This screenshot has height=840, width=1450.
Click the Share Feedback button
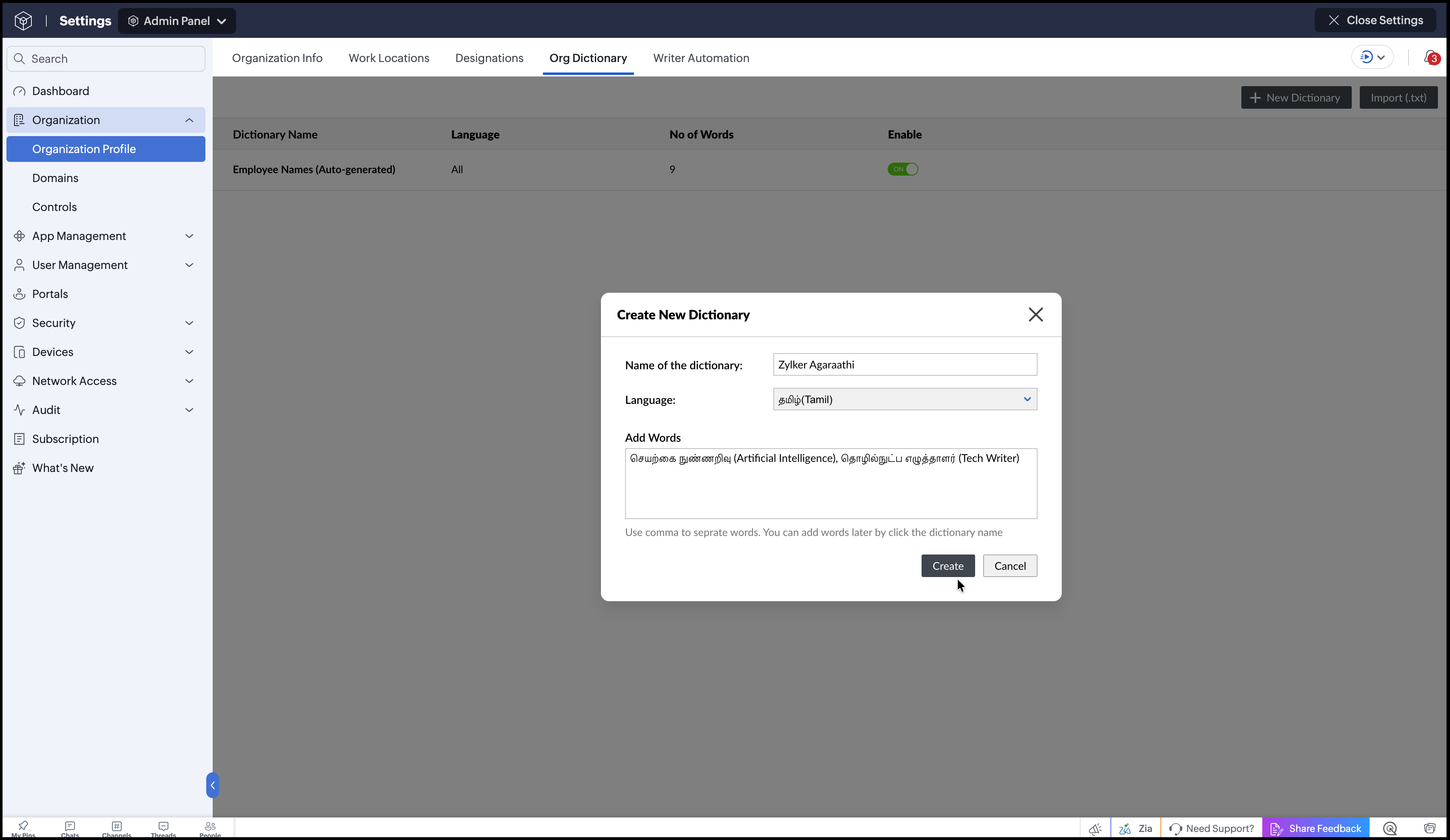coord(1316,828)
